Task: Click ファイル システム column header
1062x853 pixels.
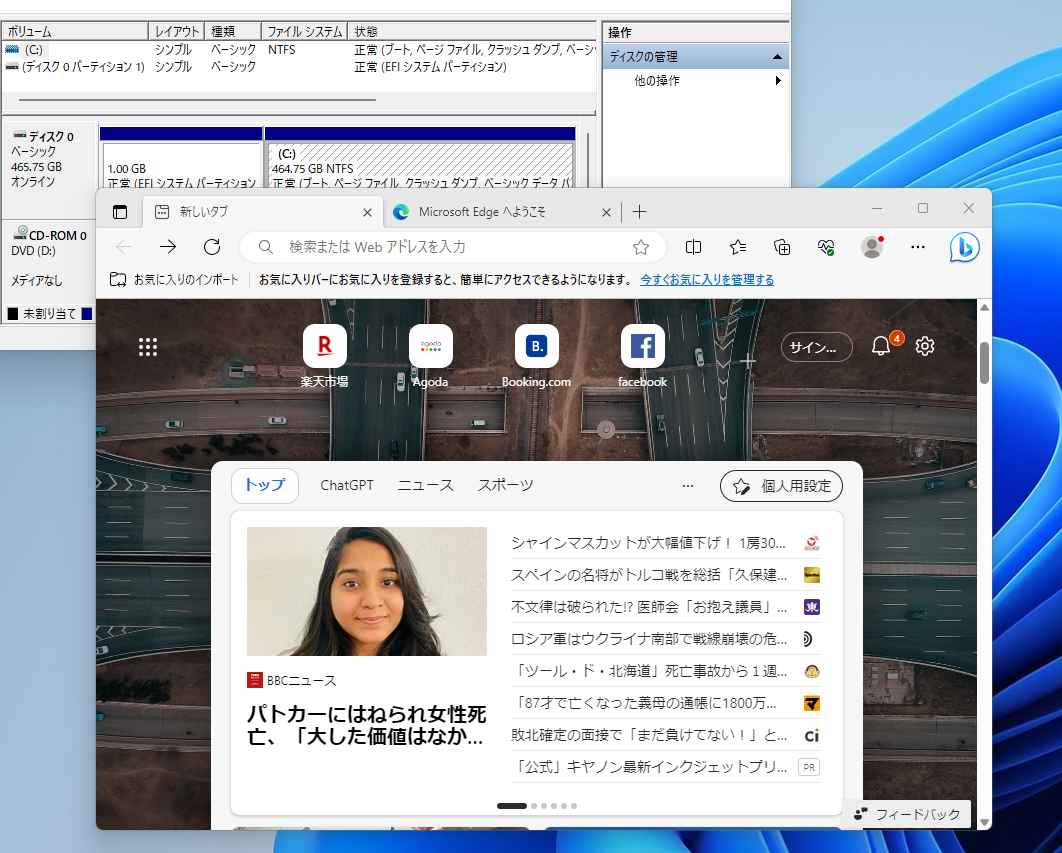Action: (305, 31)
